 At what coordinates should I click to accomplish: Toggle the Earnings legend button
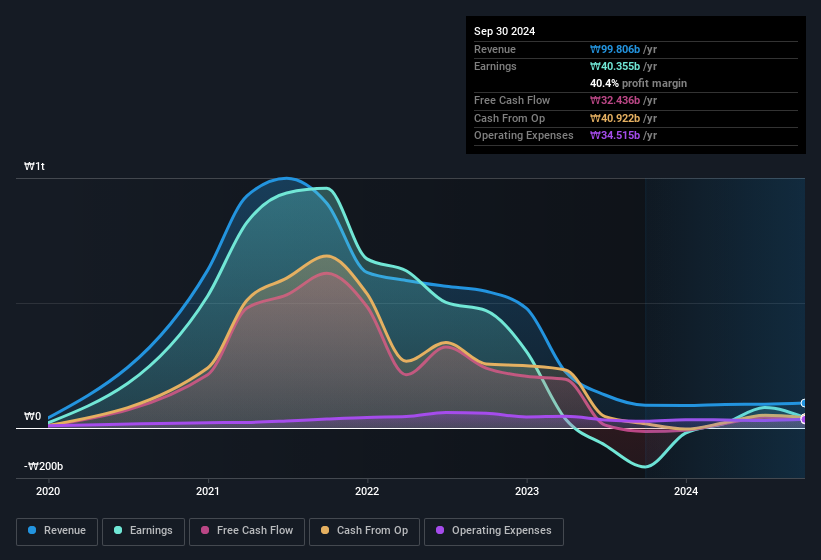(x=143, y=531)
